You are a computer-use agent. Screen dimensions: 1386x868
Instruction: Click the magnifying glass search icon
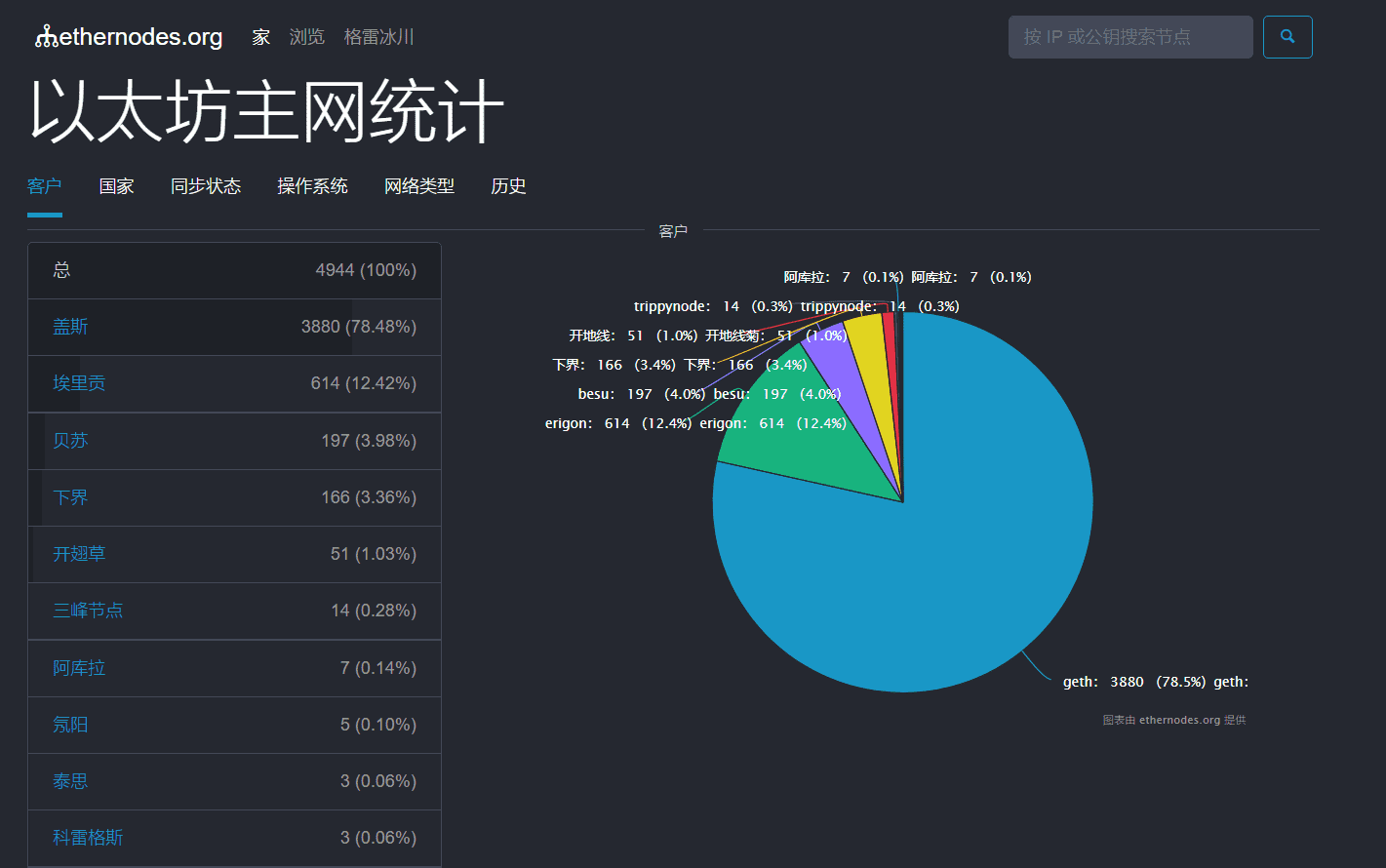tap(1287, 36)
